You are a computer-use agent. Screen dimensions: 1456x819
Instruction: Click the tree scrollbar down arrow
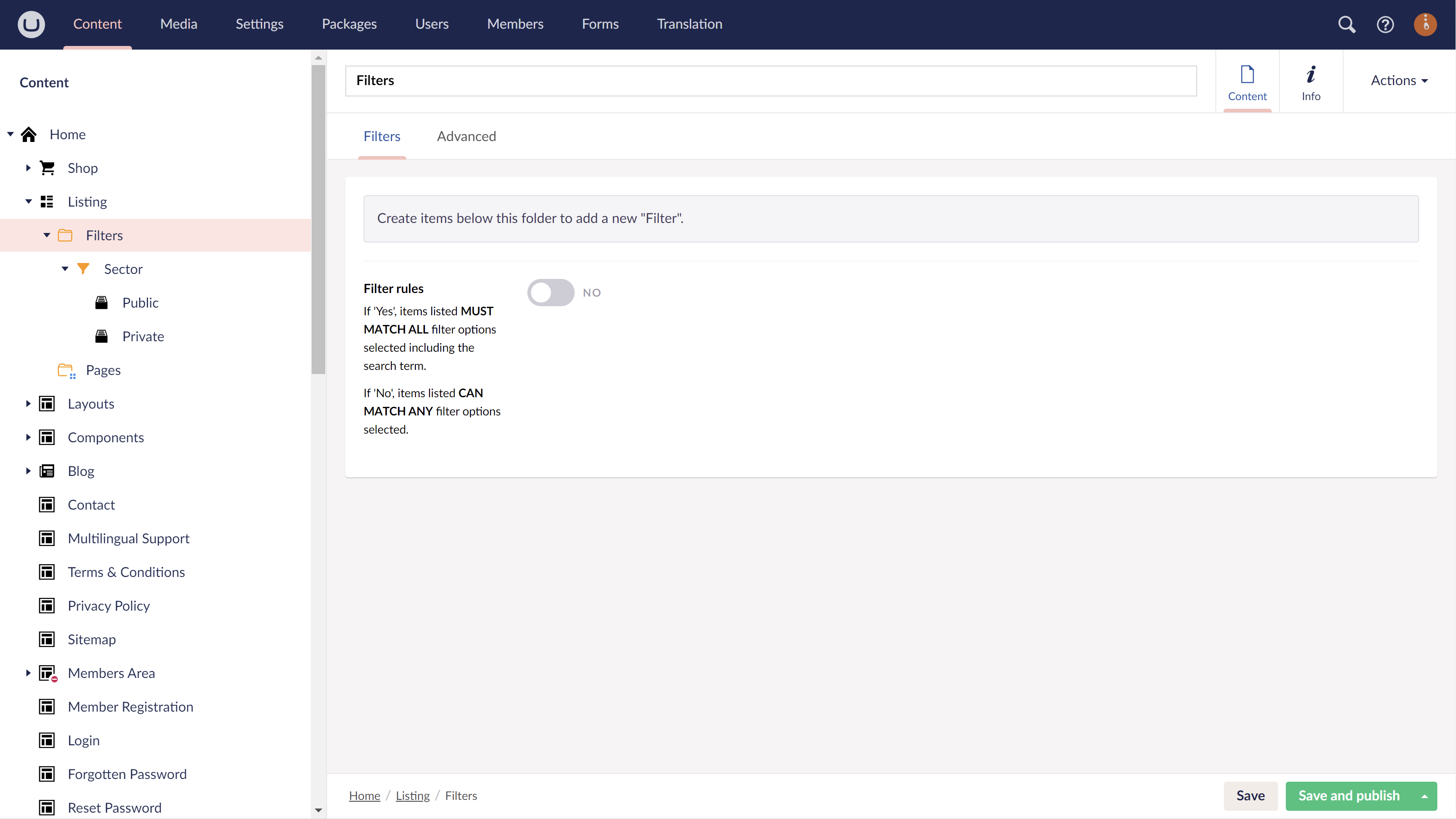(x=318, y=810)
